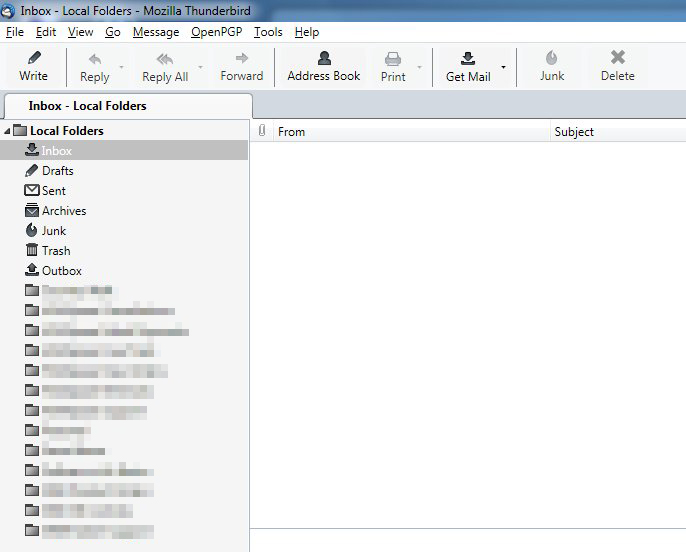
Task: Open Reply All dropdown arrow
Action: 200,67
